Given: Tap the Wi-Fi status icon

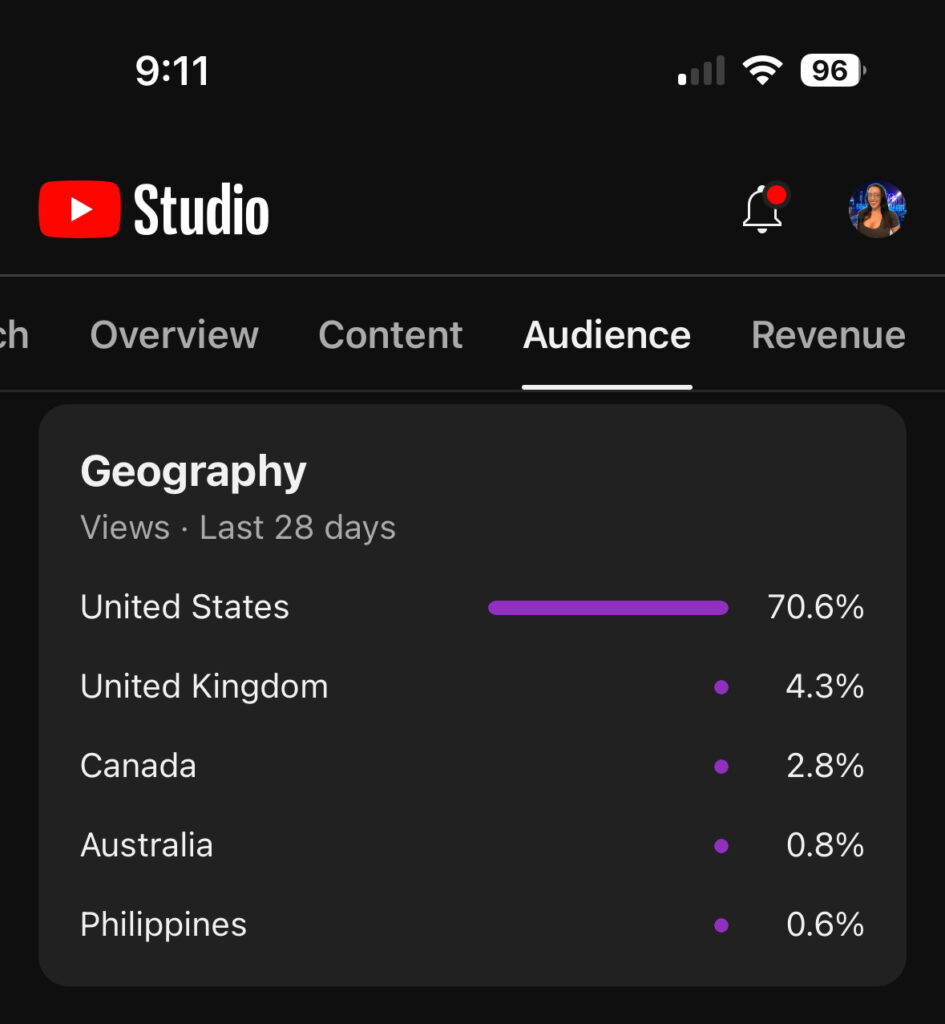Looking at the screenshot, I should [x=762, y=71].
